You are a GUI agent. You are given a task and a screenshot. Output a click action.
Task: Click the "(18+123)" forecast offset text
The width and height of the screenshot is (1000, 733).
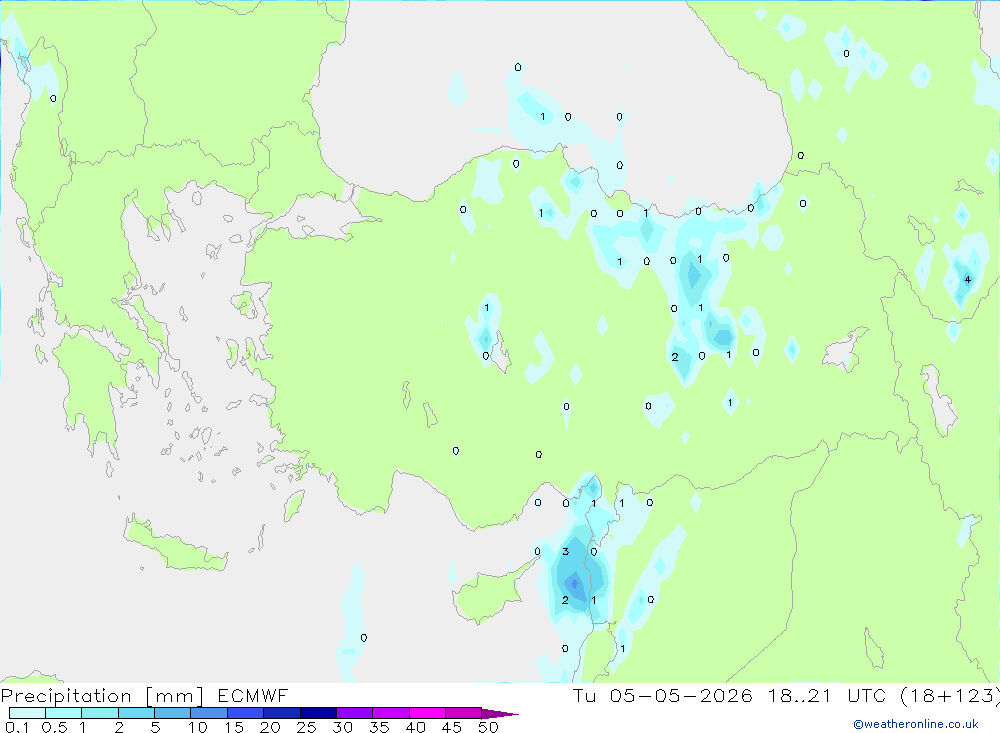(x=950, y=695)
